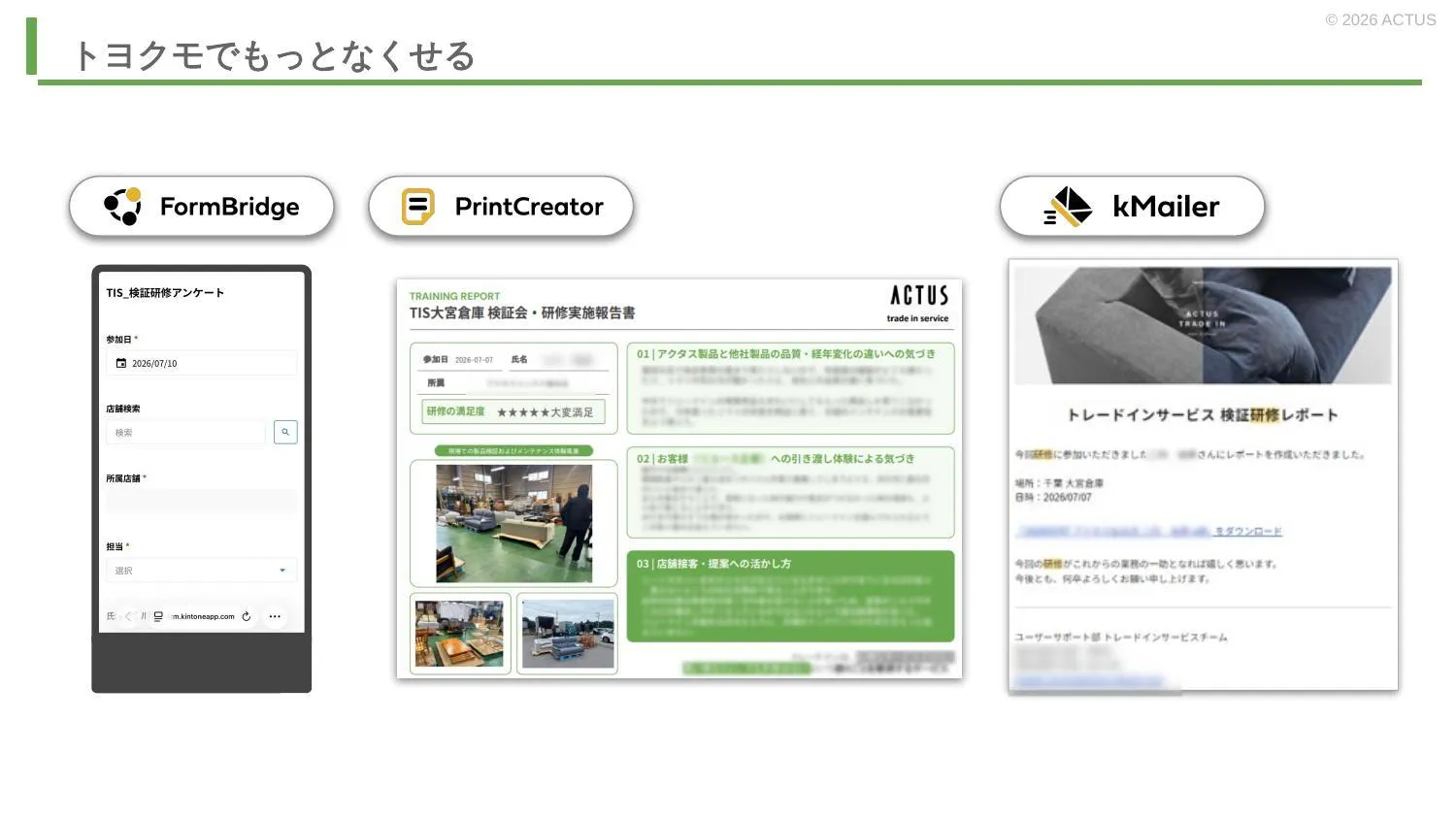The image size is (1456, 819).
Task: Click the kintoneapp.com address text
Action: (x=202, y=616)
